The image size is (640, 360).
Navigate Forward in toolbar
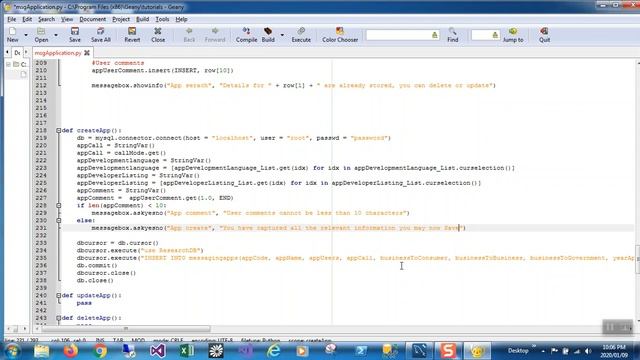(x=215, y=35)
